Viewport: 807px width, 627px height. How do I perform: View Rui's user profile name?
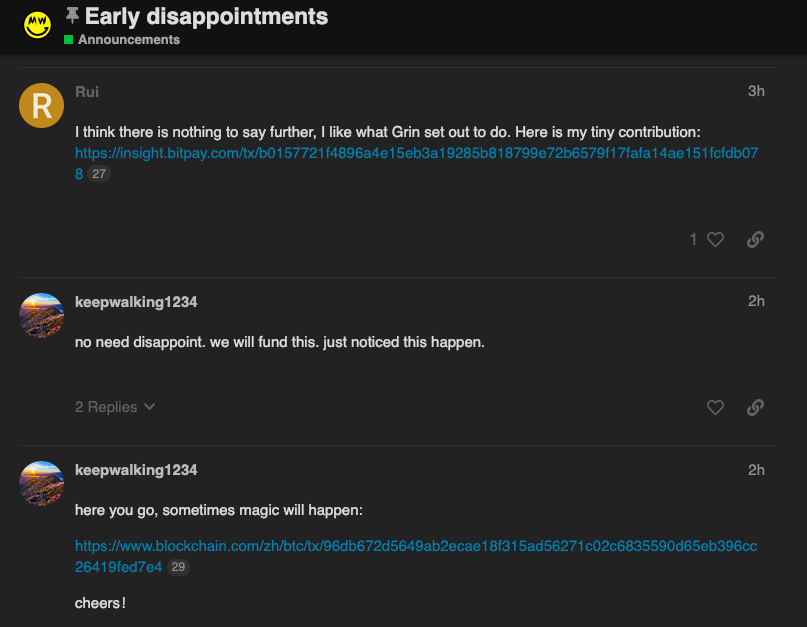click(87, 92)
